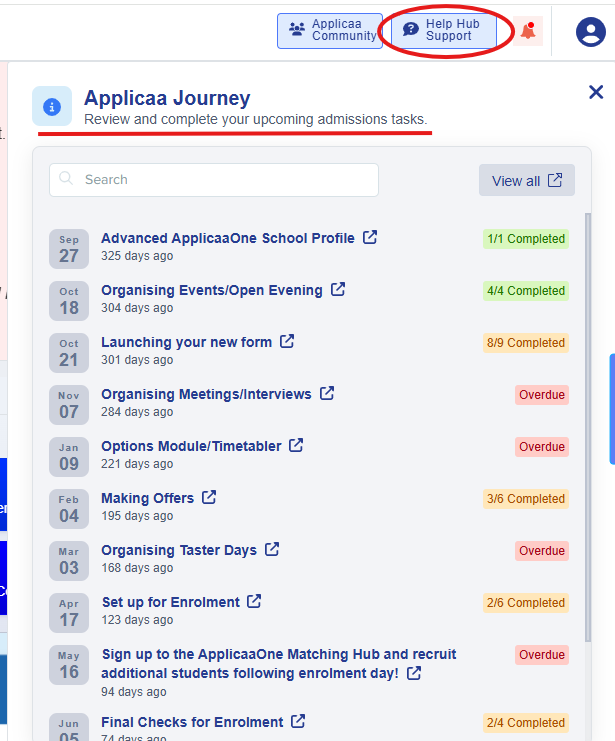Click external-link icon beside Launching your new form

click(287, 341)
